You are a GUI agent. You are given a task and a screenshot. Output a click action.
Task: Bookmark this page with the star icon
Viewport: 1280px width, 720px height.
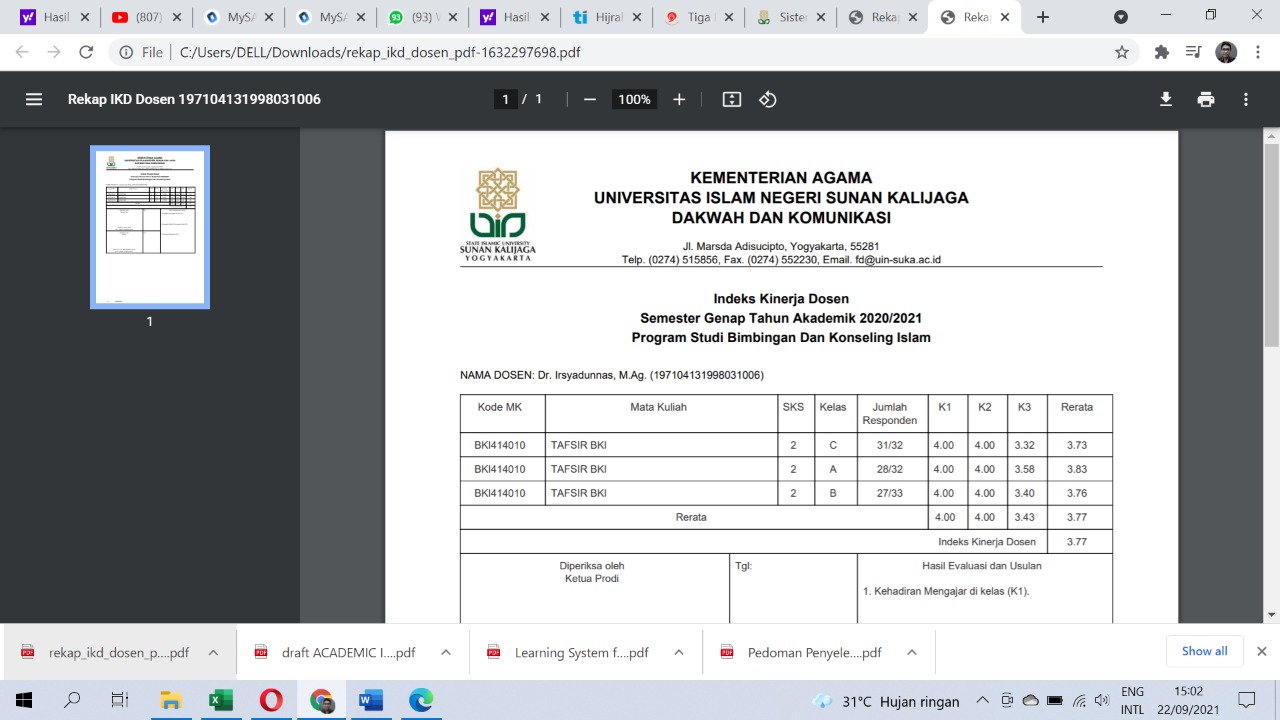(x=1122, y=52)
